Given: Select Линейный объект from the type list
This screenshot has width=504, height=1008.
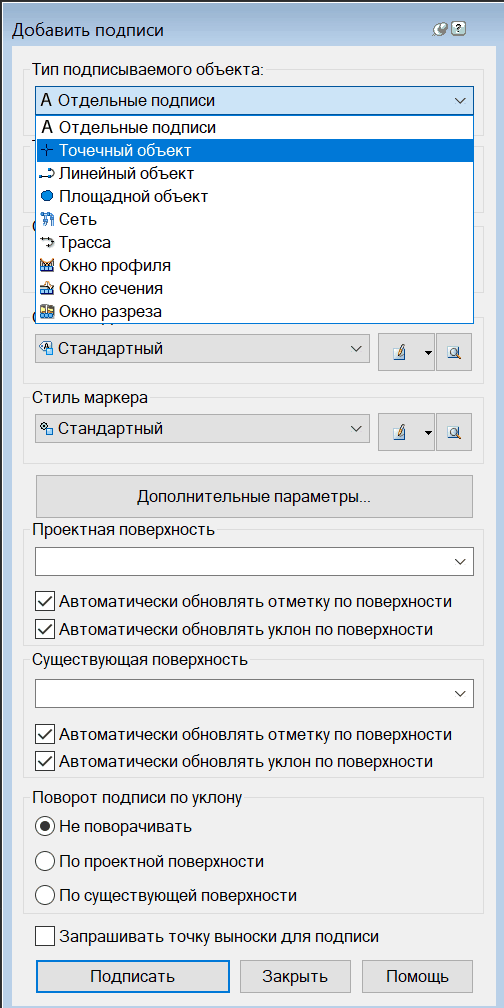Looking at the screenshot, I should pos(255,174).
